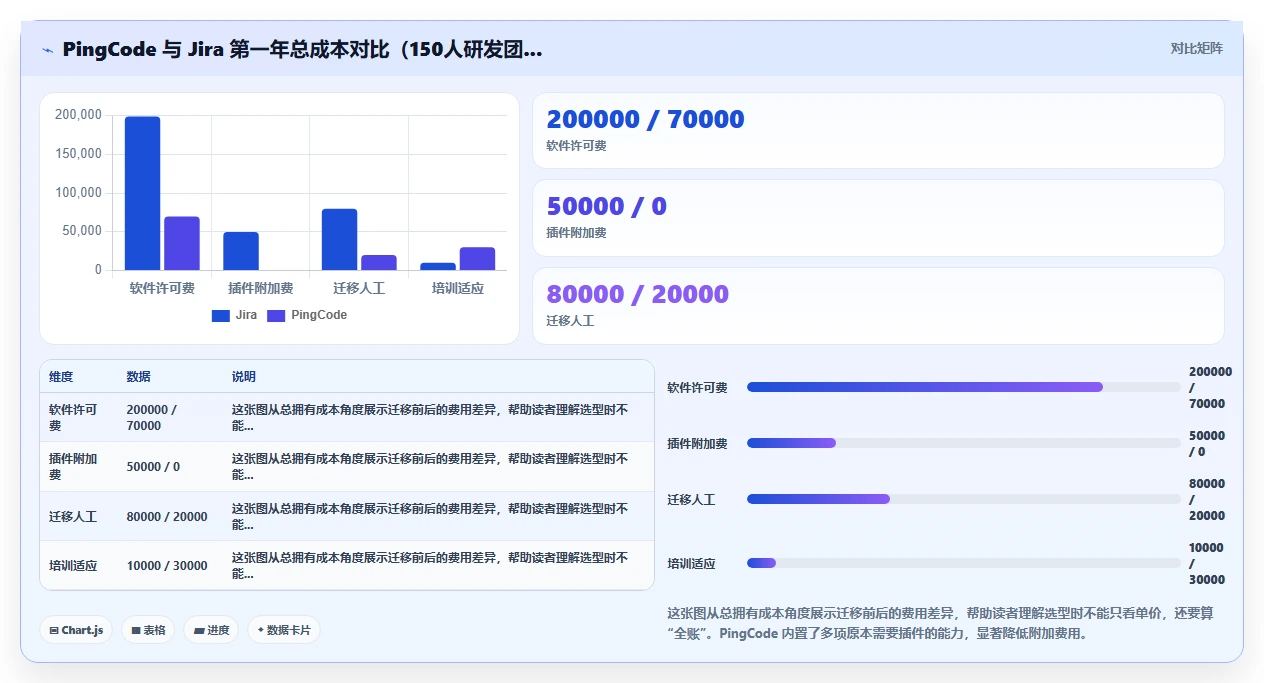Click the Jira bar for 插件附加费
Screen dimensions: 1264x683
241,251
